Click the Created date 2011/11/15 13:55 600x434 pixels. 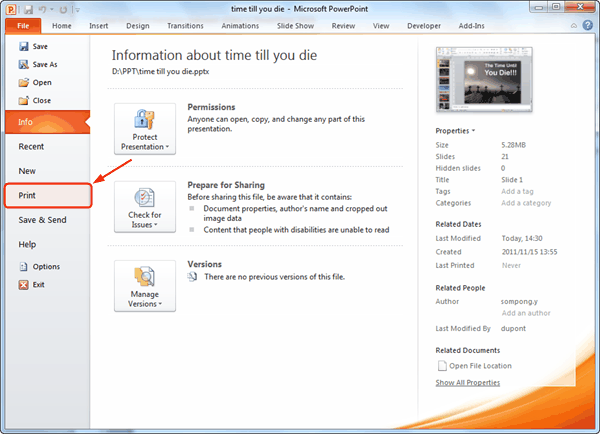pos(530,252)
